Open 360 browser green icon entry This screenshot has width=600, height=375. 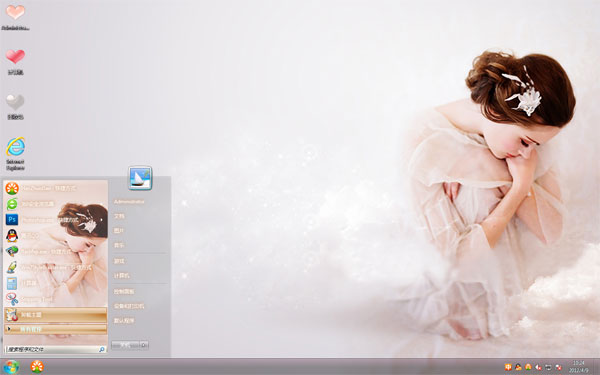[55, 204]
